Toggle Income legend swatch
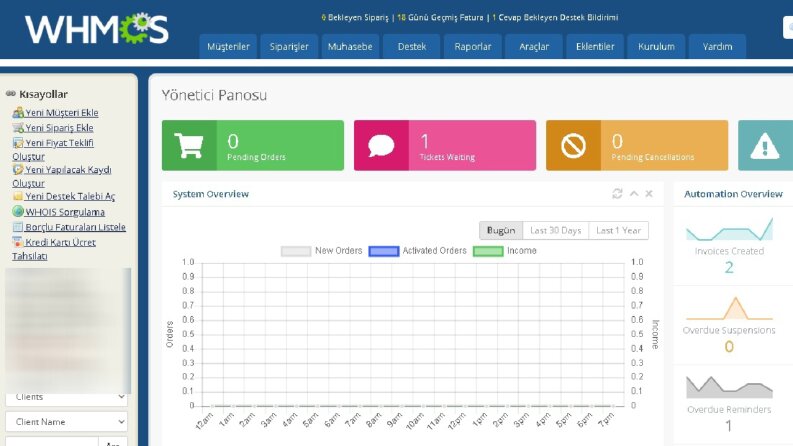 (x=488, y=251)
